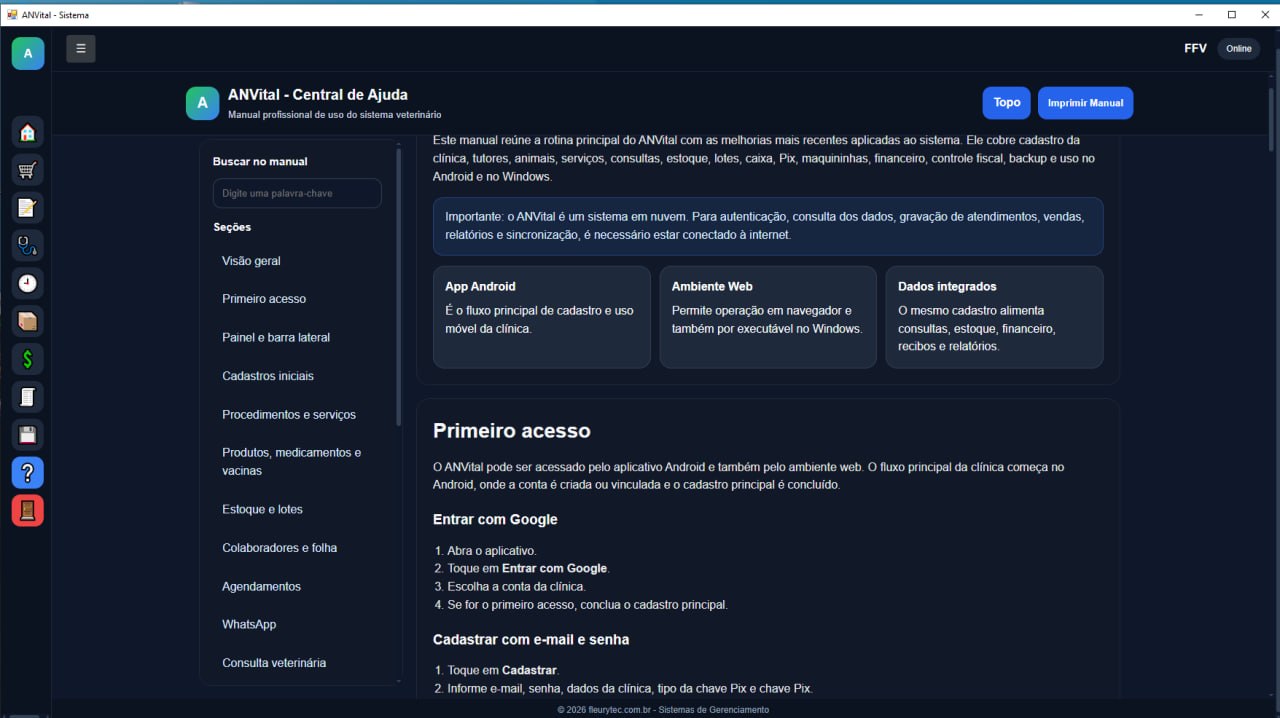
Task: Click the fleurytec.com.br footer text
Action: pyautogui.click(x=663, y=710)
